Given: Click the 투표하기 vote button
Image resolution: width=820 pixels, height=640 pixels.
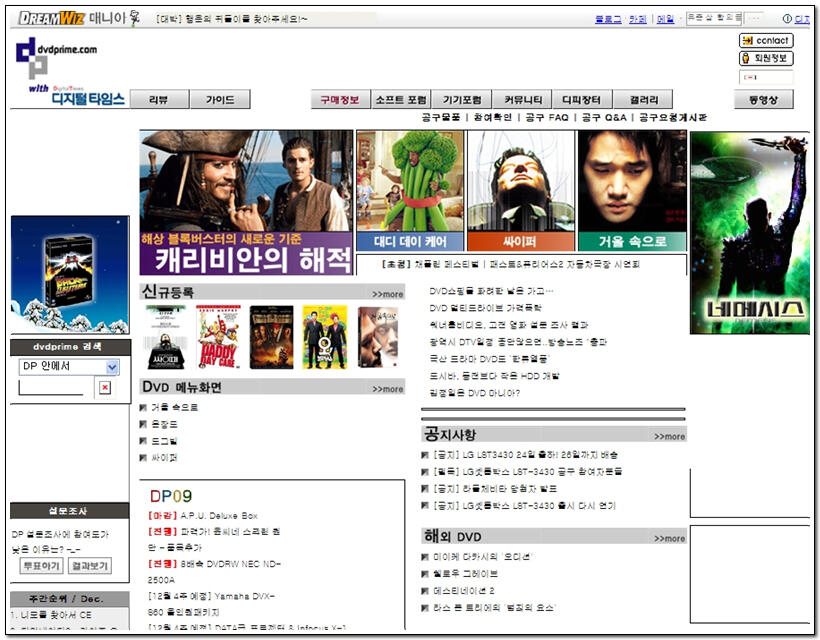Looking at the screenshot, I should point(41,566).
